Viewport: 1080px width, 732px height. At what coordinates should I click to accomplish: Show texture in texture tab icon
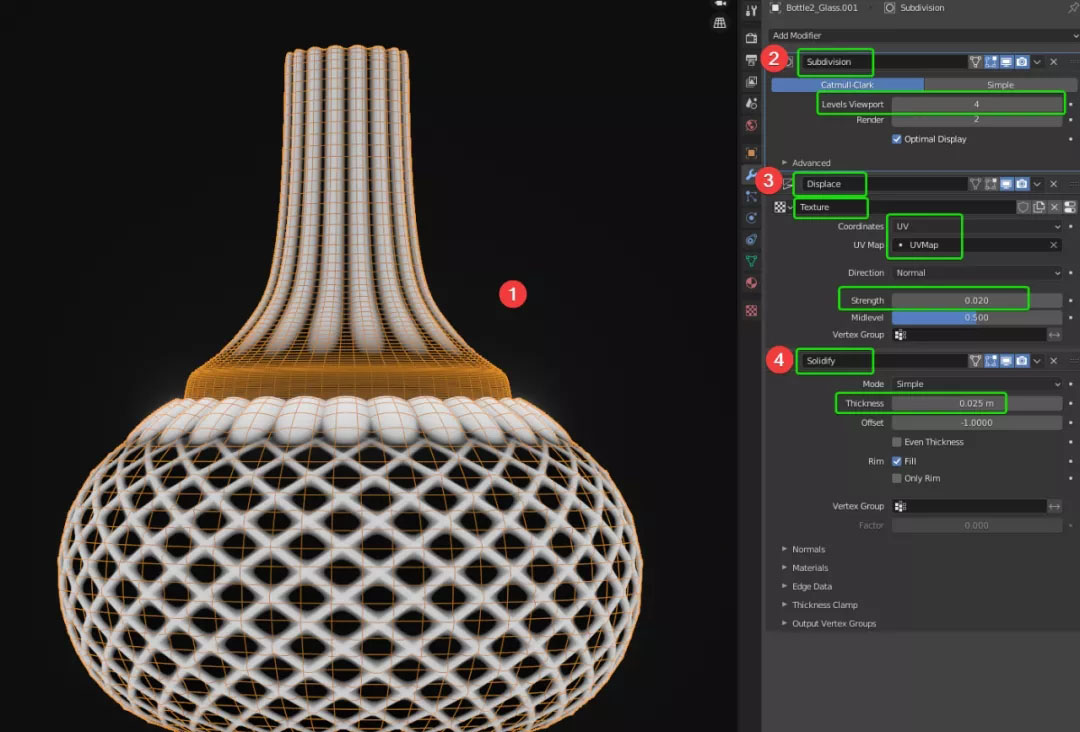click(1070, 207)
